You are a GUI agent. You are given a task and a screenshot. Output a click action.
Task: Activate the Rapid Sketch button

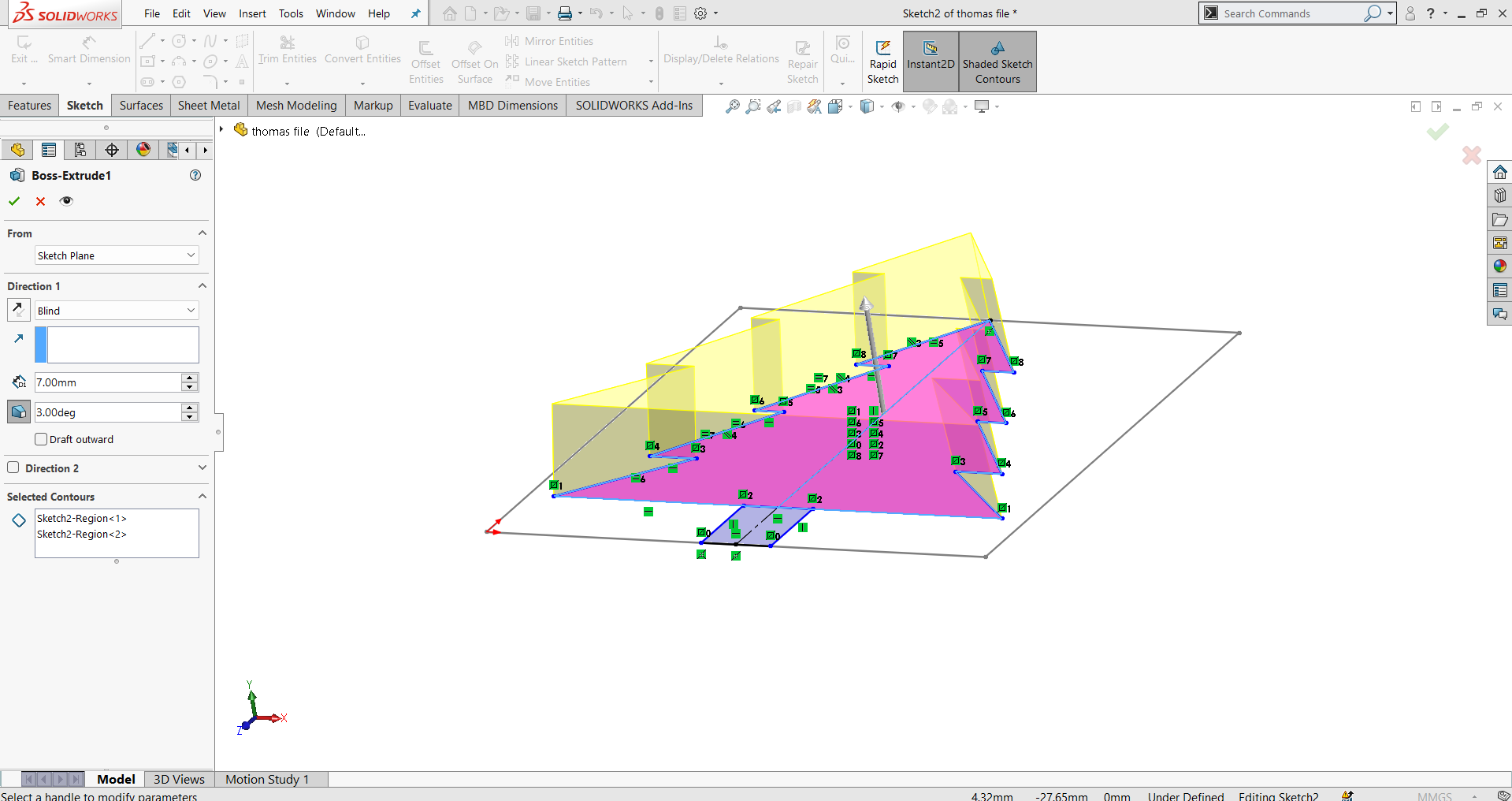point(882,61)
